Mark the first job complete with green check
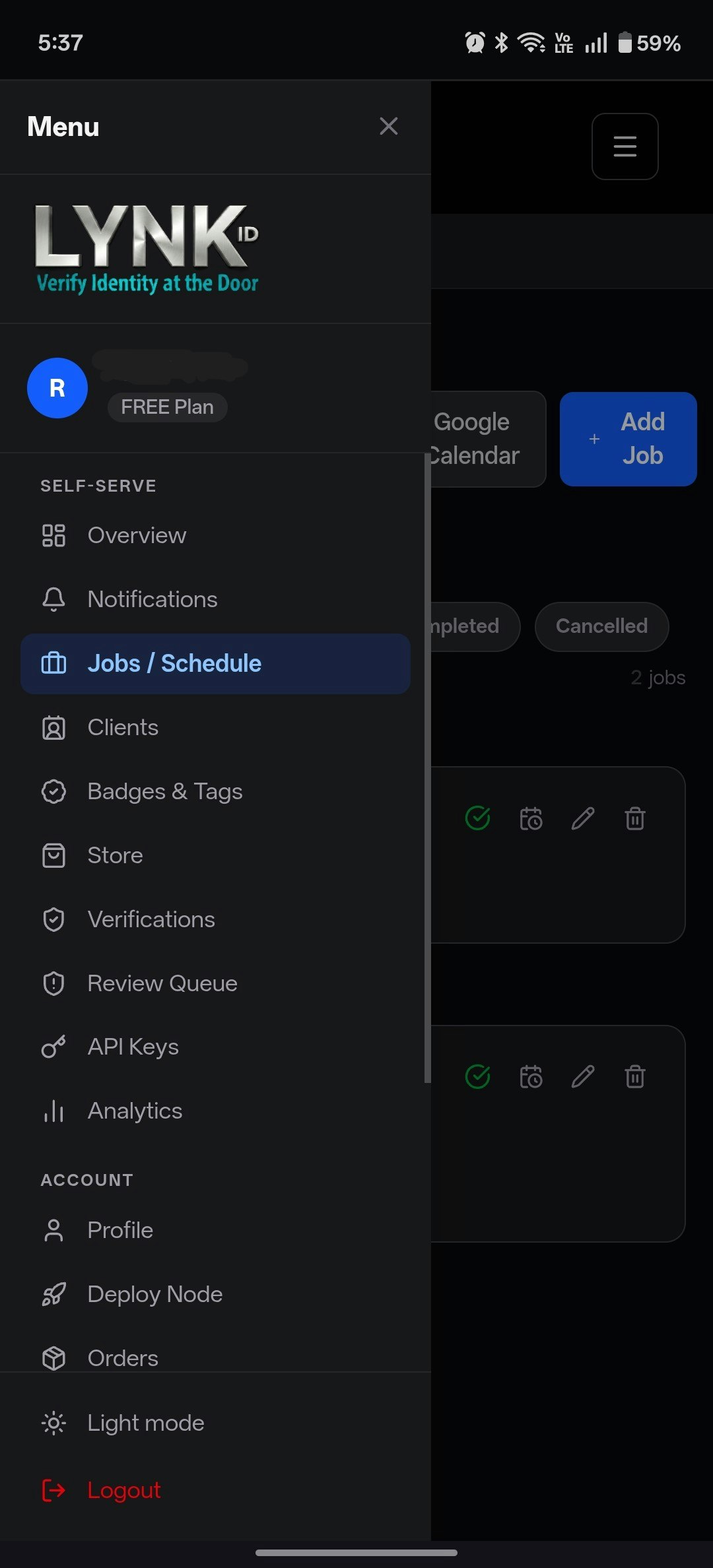The height and width of the screenshot is (1568, 713). (478, 818)
